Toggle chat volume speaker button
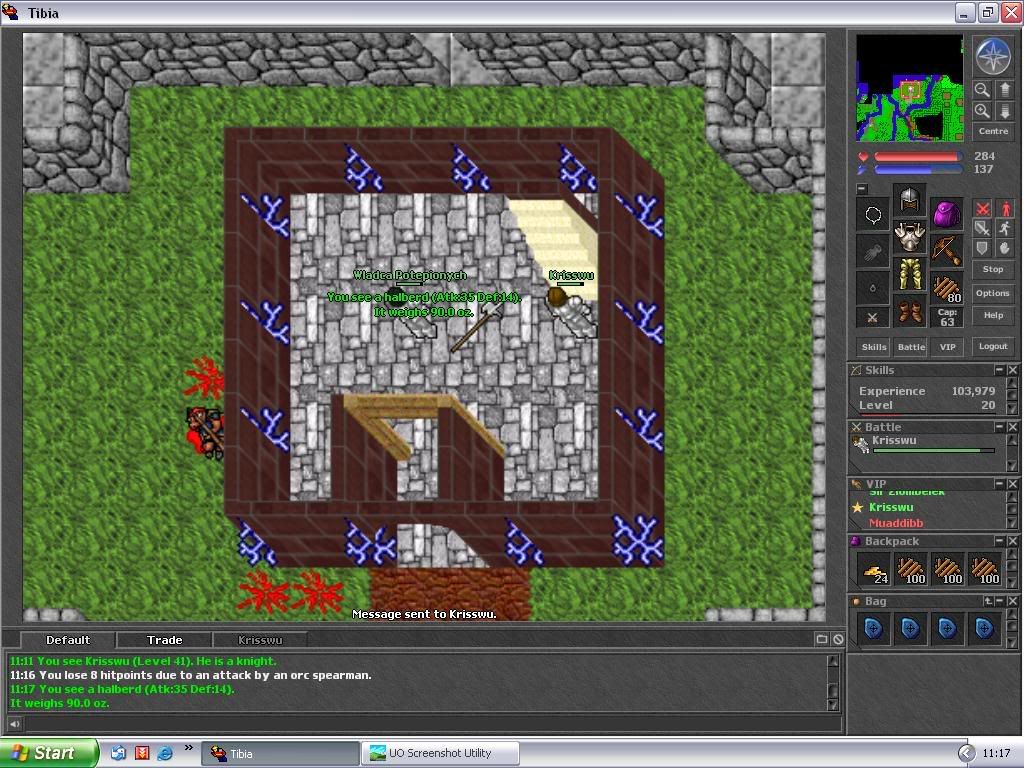The width and height of the screenshot is (1024, 768). pyautogui.click(x=14, y=724)
